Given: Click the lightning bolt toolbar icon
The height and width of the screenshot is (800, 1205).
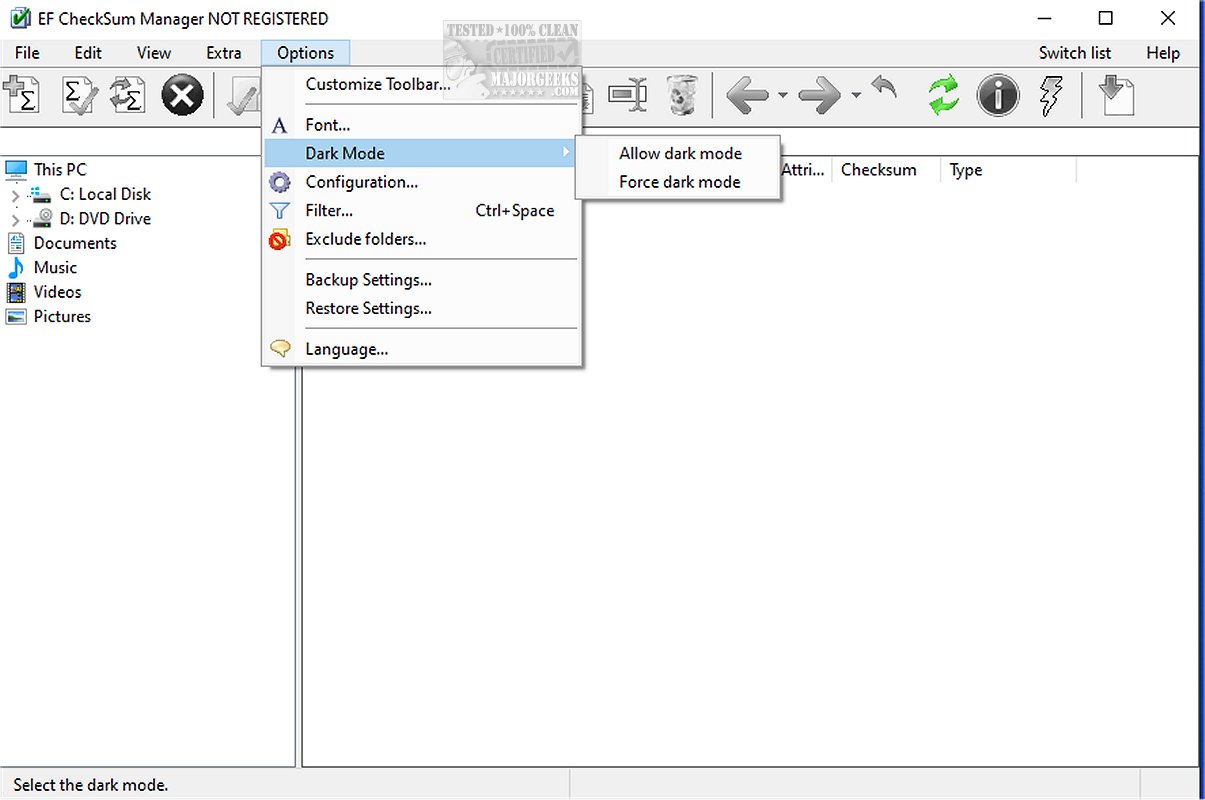Looking at the screenshot, I should [1051, 96].
